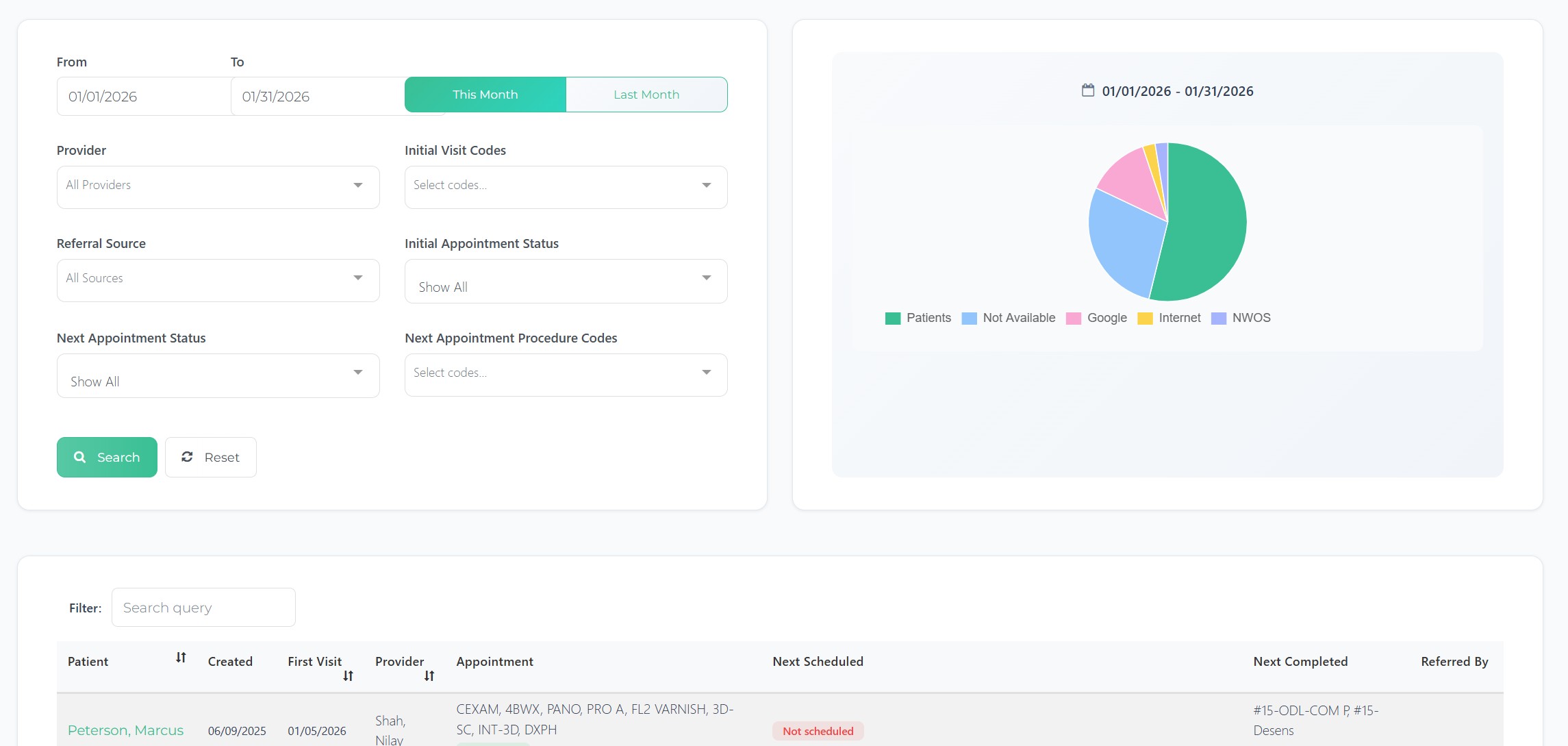Expand Next Appointment Status dropdown

[x=218, y=375]
